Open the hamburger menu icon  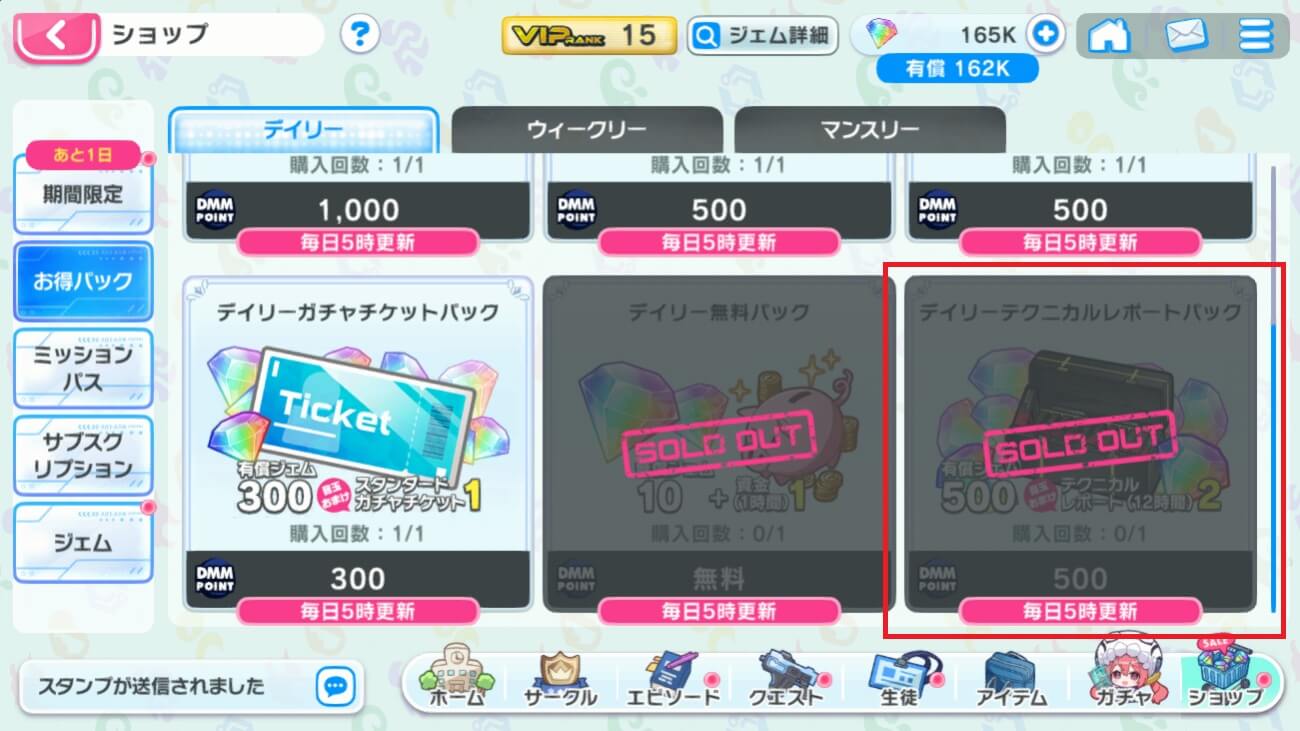(1254, 35)
